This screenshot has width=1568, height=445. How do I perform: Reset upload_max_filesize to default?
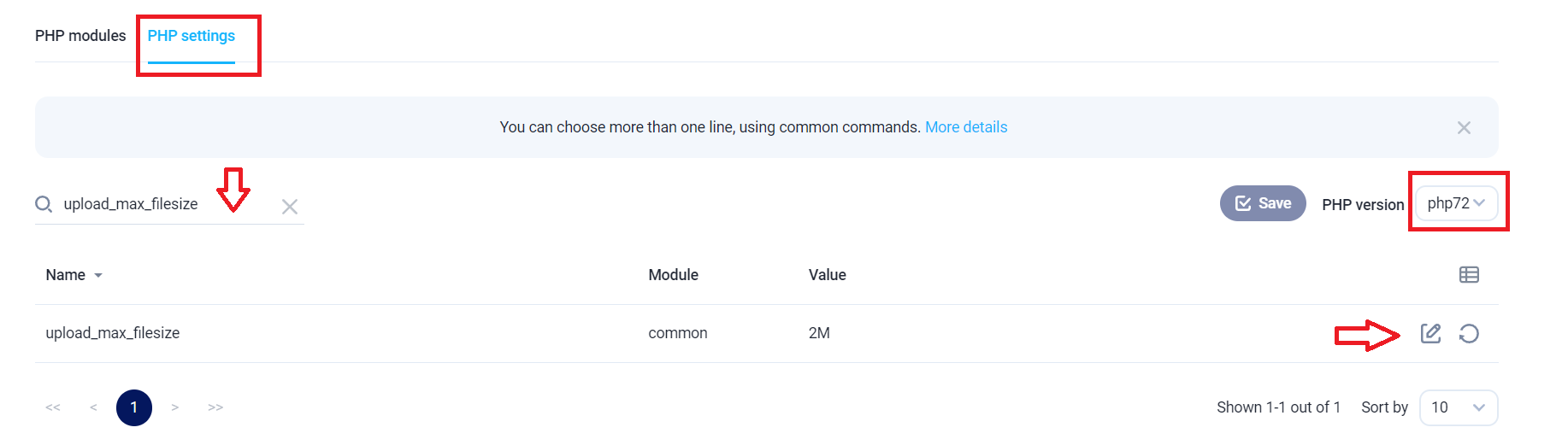coord(1469,333)
